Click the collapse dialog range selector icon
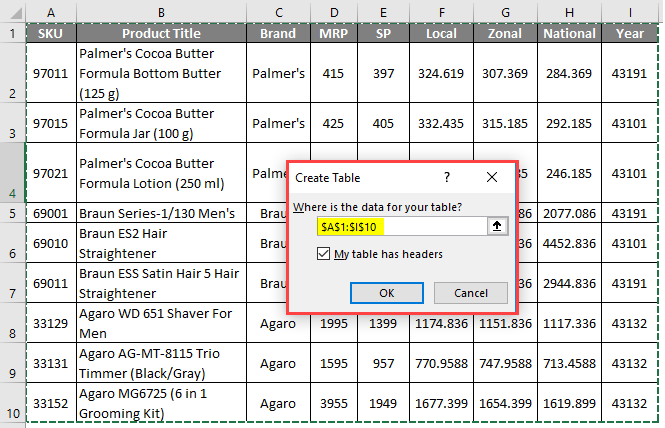Image resolution: width=665 pixels, height=428 pixels. (x=497, y=227)
